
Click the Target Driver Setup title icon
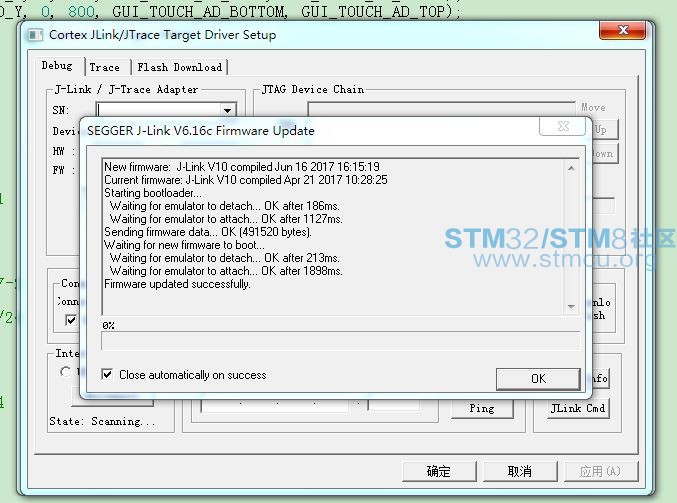point(35,35)
